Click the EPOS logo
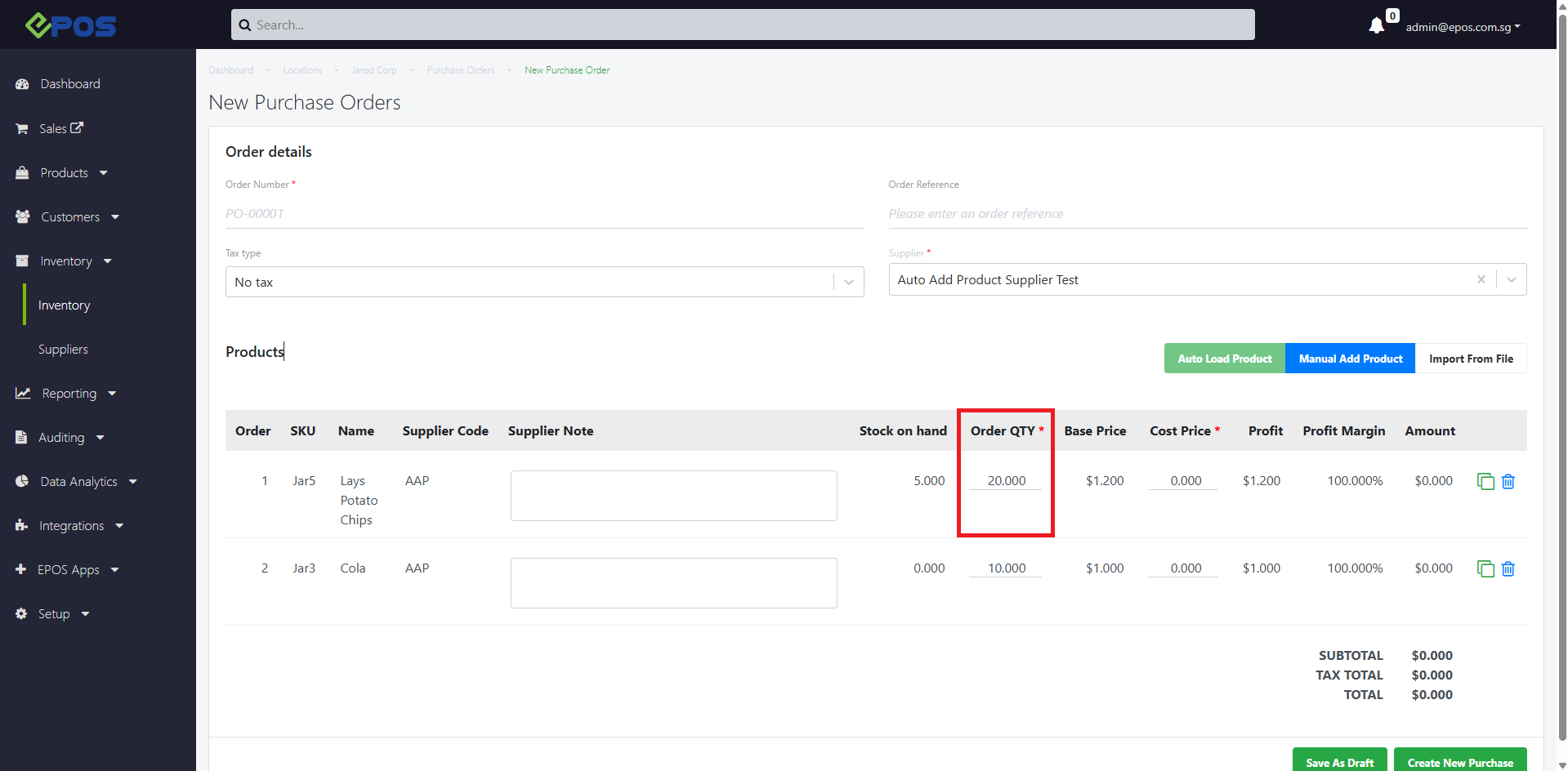The image size is (1568, 771). [70, 25]
